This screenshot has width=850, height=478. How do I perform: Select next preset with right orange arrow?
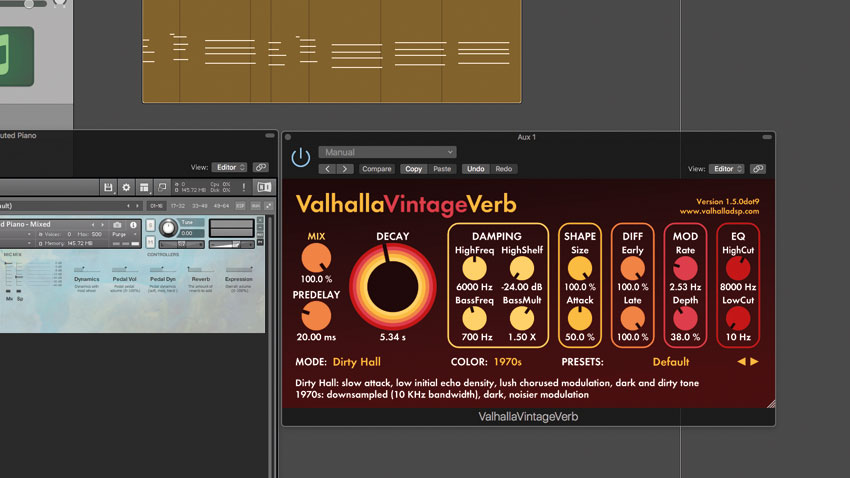(x=754, y=361)
